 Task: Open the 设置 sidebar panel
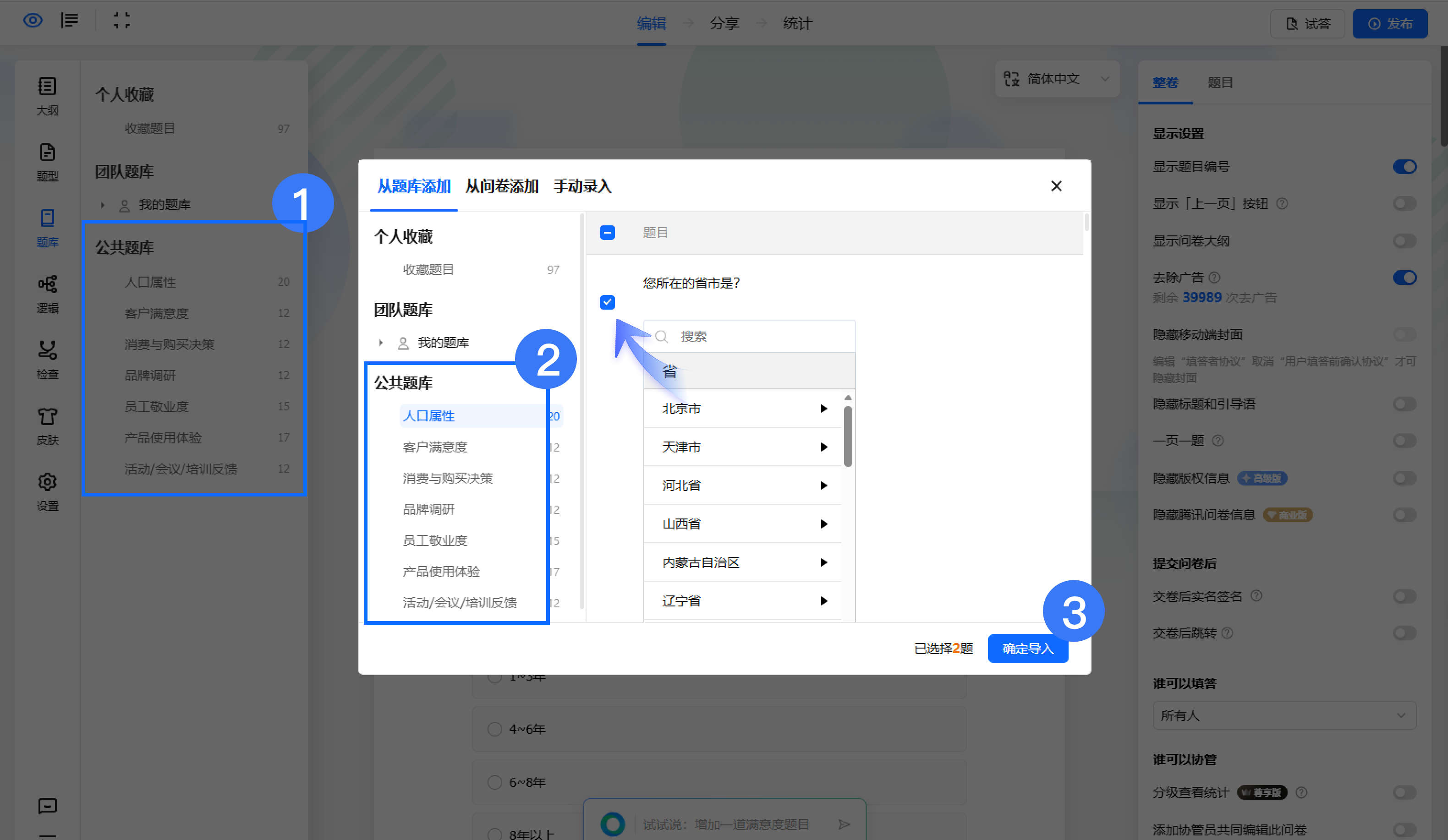[x=47, y=492]
